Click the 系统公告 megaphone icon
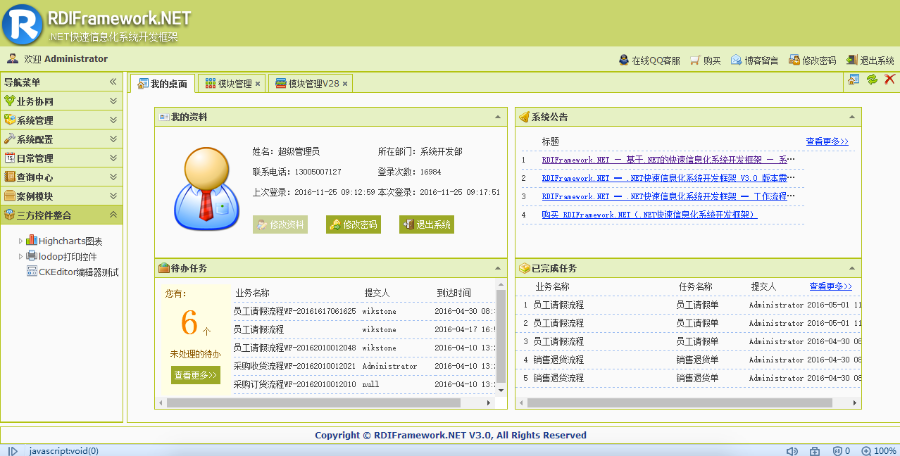This screenshot has width=900, height=456. 524,117
